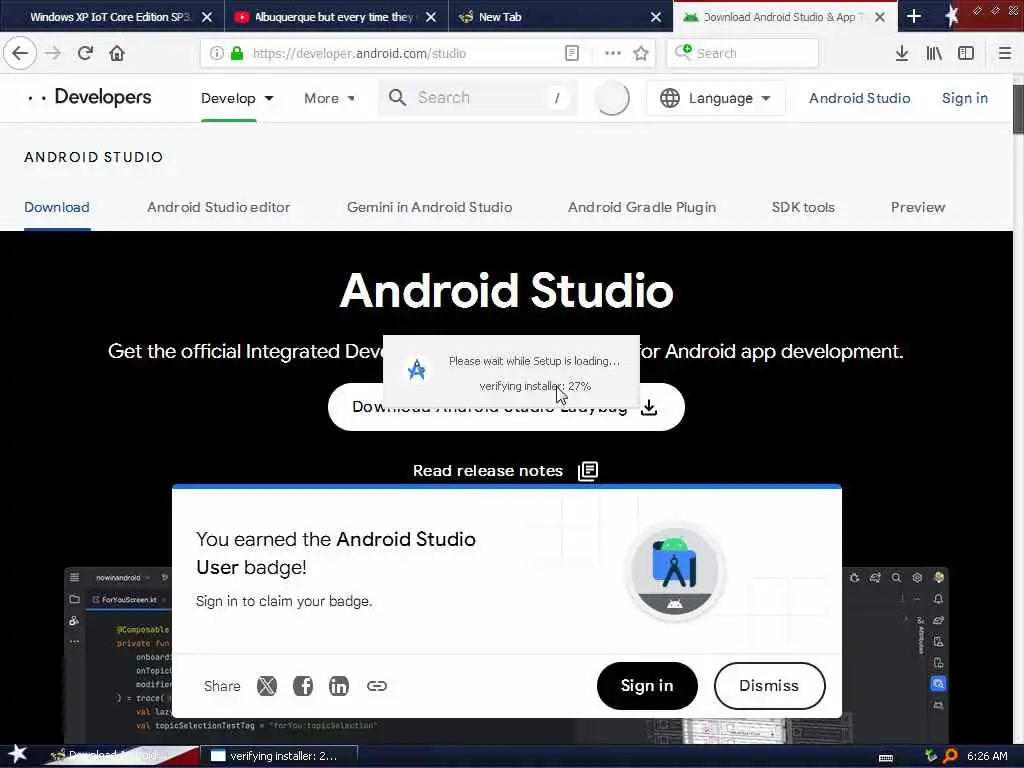
Task: Open the Language dropdown
Action: click(715, 98)
